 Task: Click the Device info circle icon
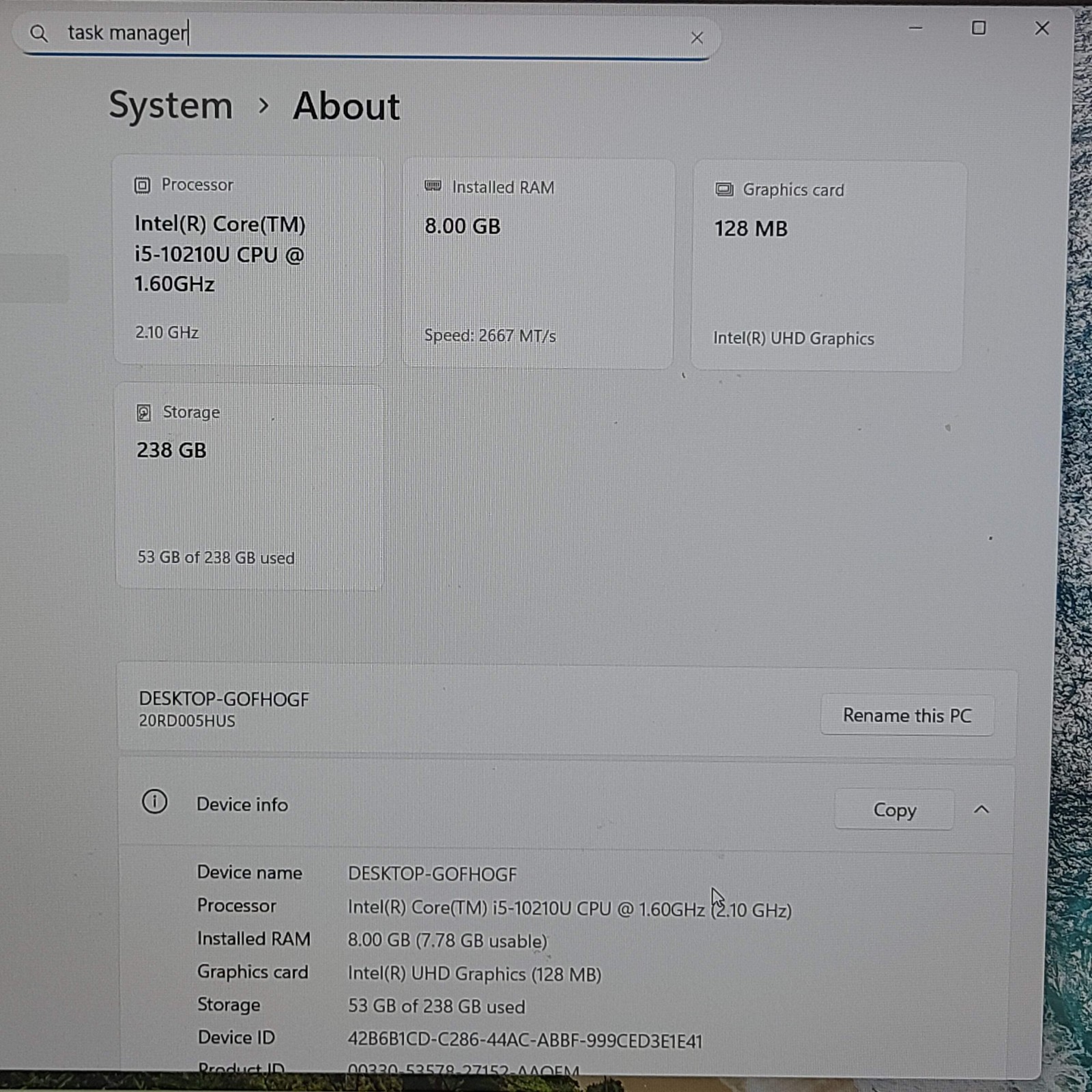coord(154,801)
